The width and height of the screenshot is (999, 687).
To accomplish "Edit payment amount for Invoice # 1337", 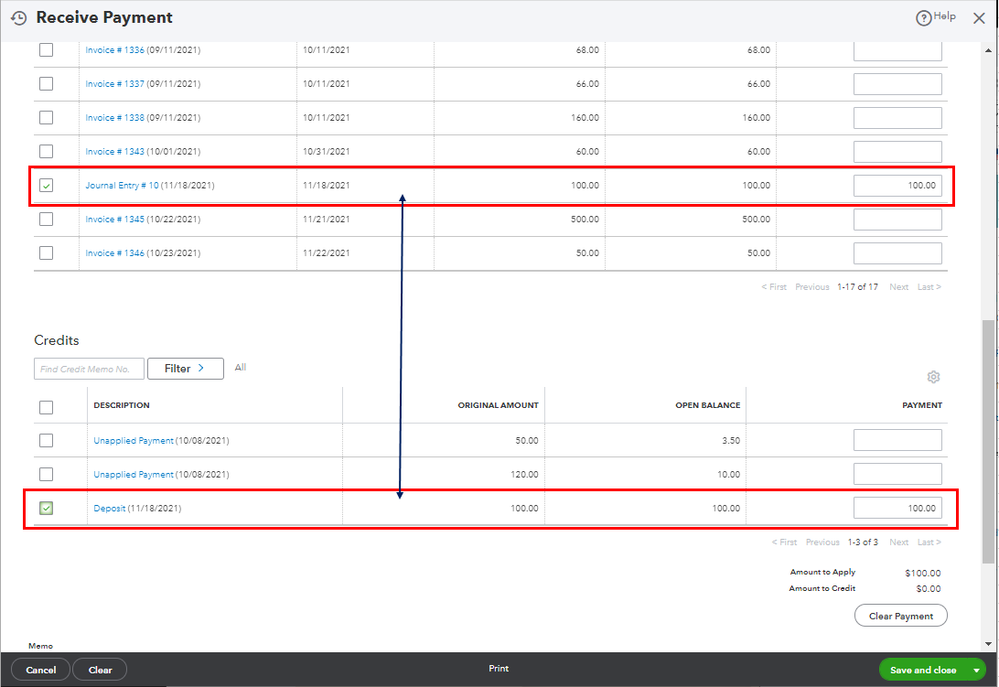I will click(897, 84).
